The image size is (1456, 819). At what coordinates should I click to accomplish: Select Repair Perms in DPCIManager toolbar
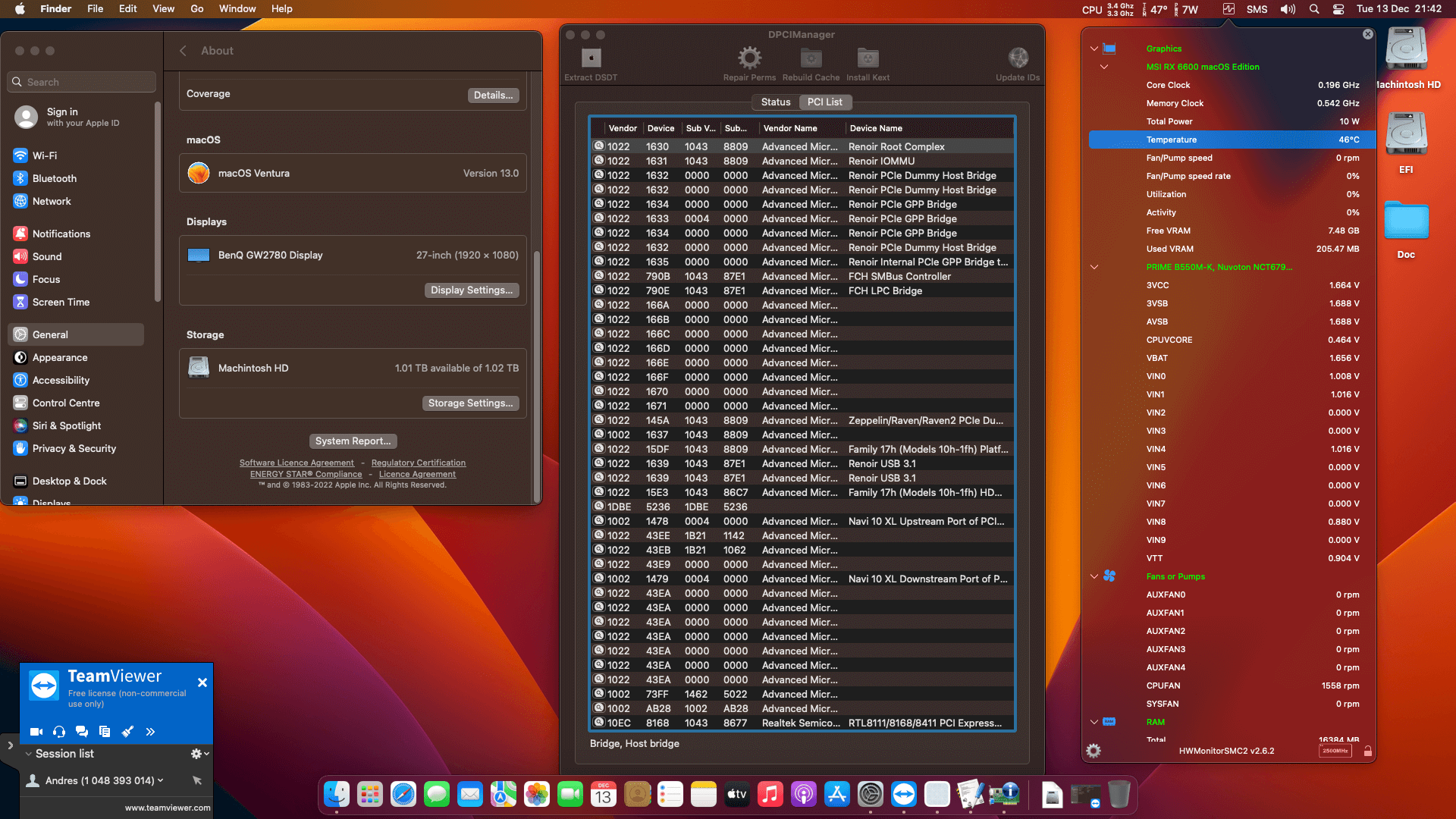click(749, 57)
